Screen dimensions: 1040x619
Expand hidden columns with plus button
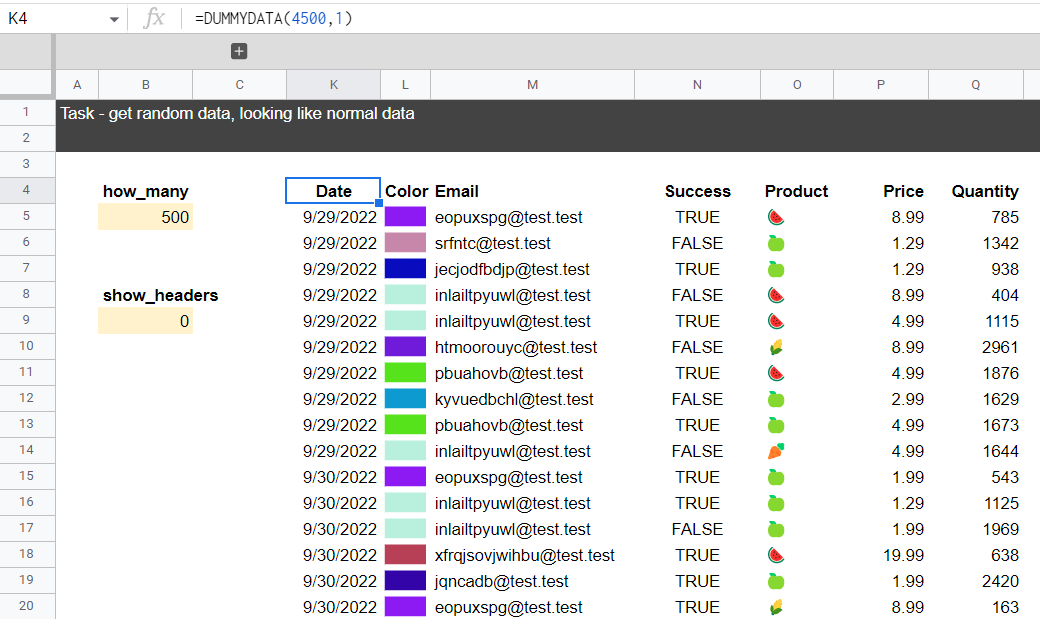(239, 51)
